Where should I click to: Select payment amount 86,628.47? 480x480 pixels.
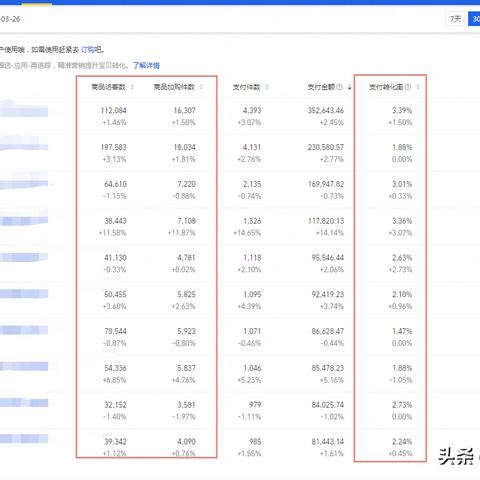[x=328, y=331]
